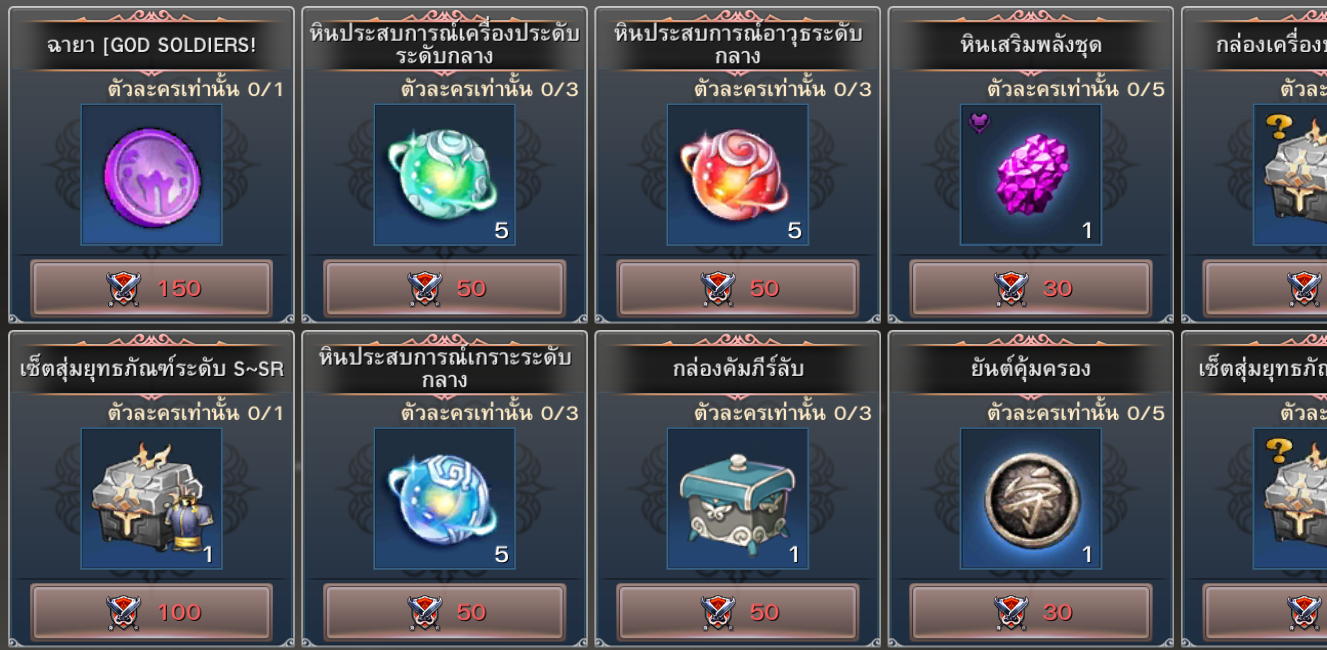This screenshot has width=1327, height=650.
Task: Buy armor experience stone for 50 medals
Action: [444, 612]
